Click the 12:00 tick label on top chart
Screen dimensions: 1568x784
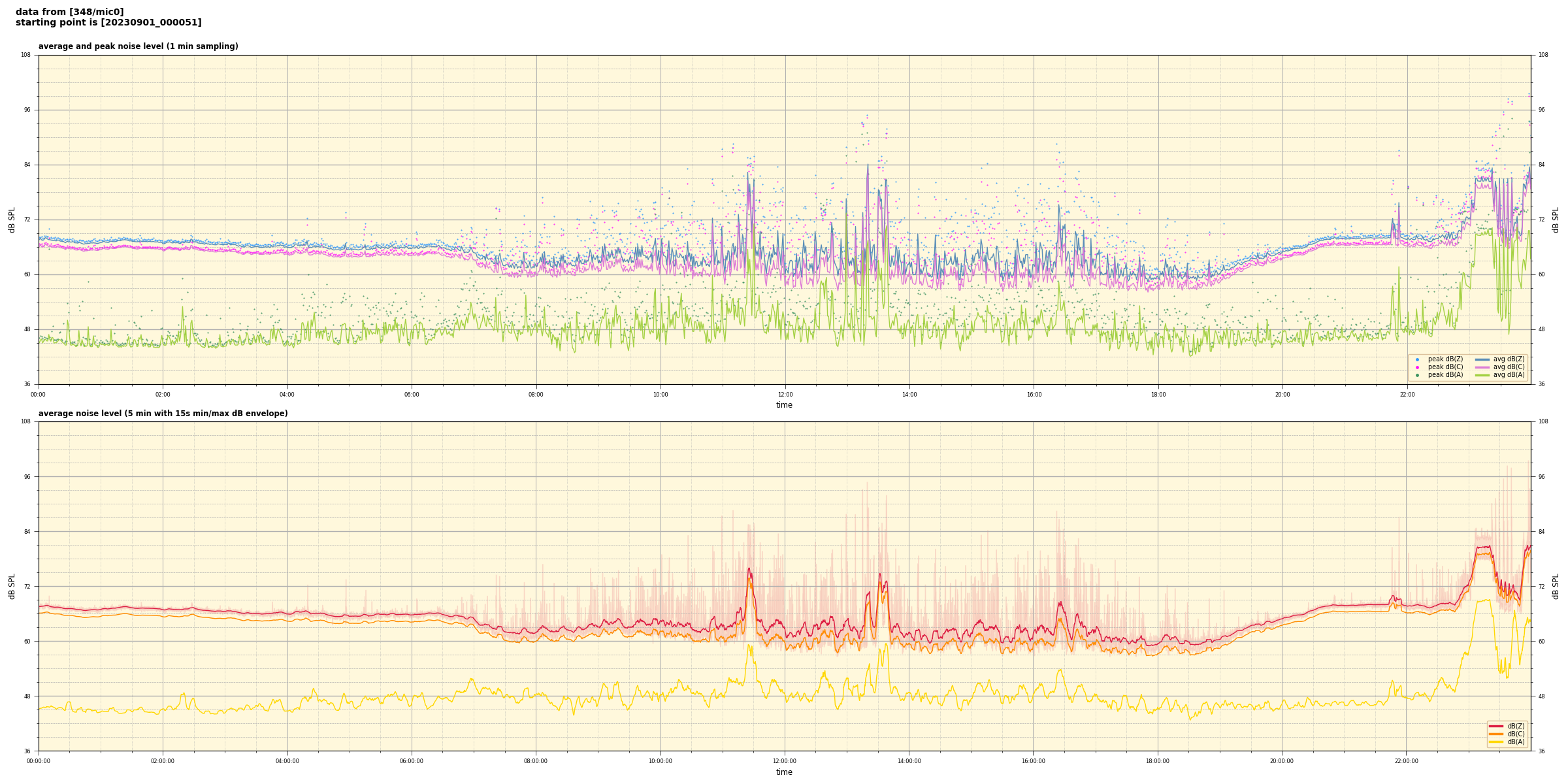pyautogui.click(x=785, y=395)
